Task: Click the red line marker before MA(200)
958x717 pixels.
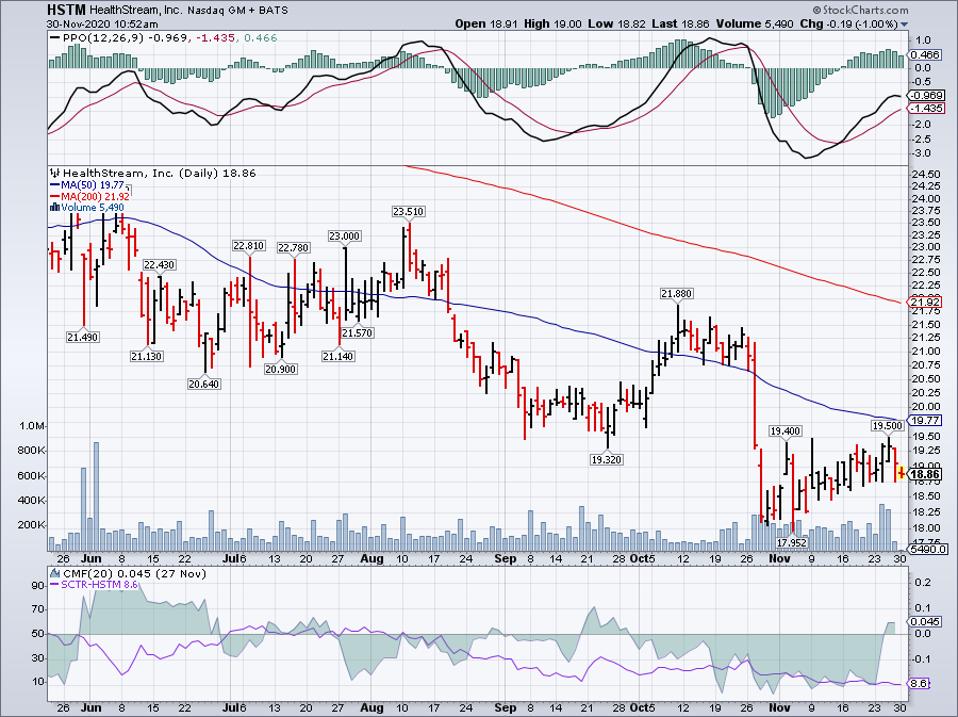Action: tap(54, 197)
